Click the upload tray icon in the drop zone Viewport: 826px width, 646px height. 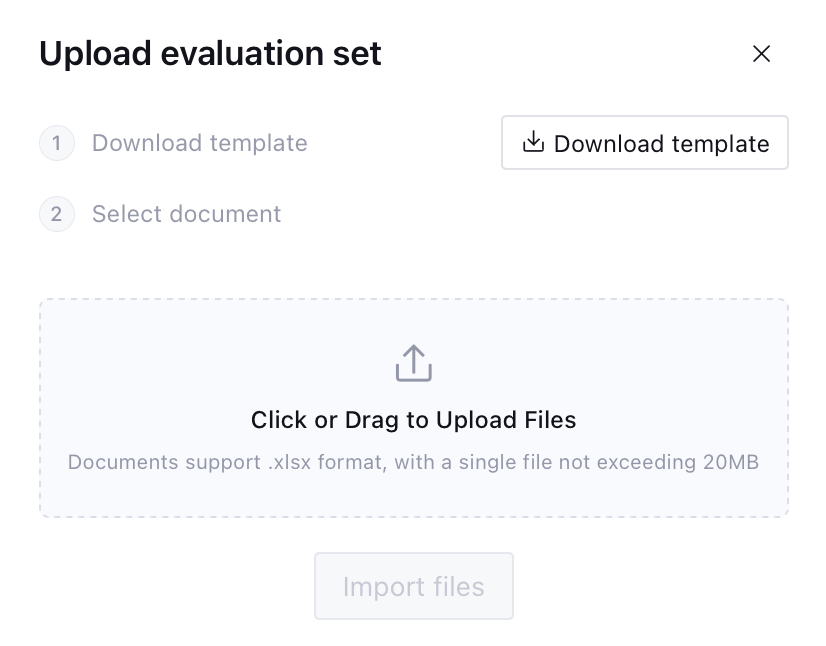tap(413, 364)
